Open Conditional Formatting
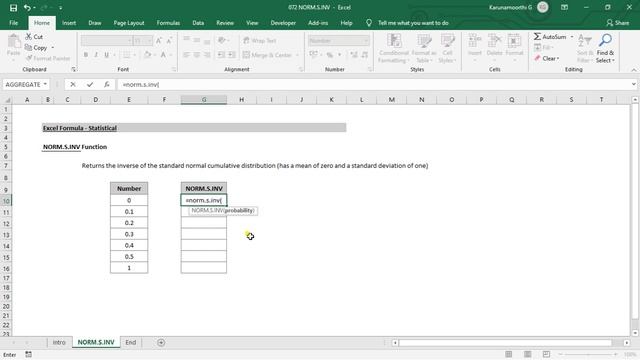The height and width of the screenshot is (360, 640). pyautogui.click(x=393, y=48)
